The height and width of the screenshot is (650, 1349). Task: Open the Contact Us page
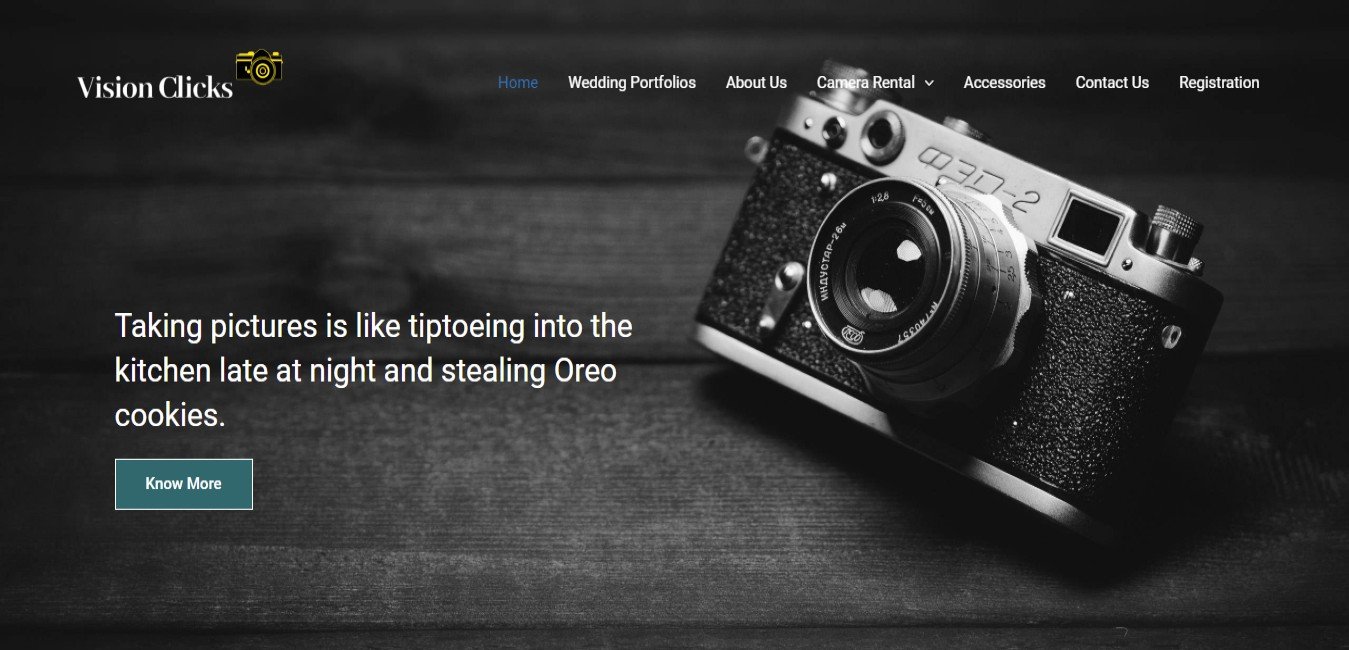pos(1112,83)
